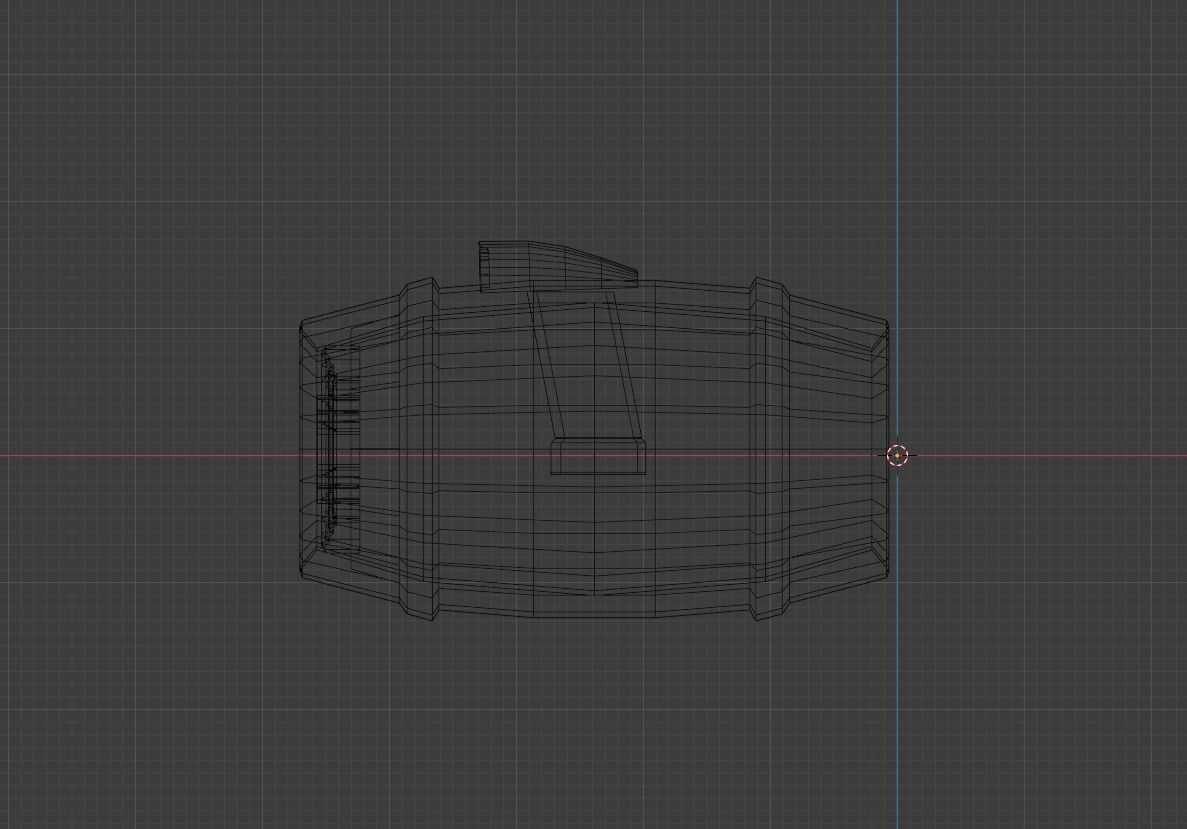Select the lever handle on top of barrel
Image resolution: width=1187 pixels, height=829 pixels.
click(558, 266)
